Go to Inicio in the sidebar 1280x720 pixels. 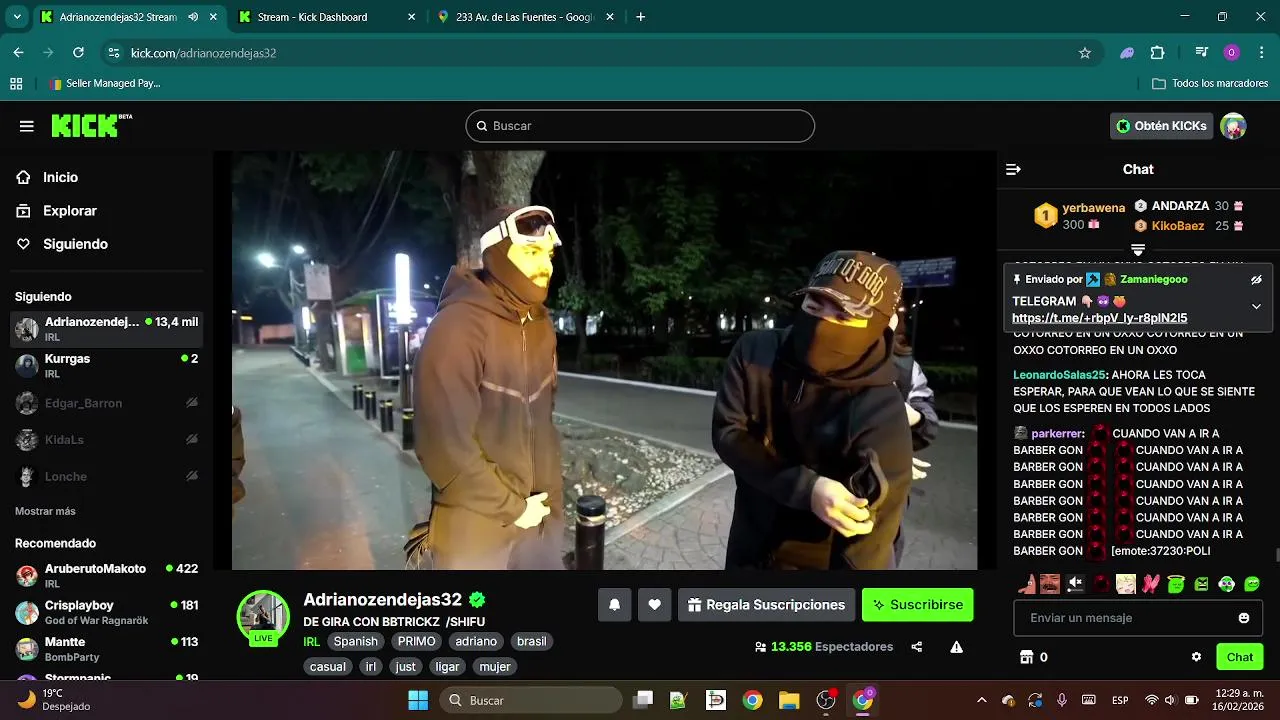(60, 177)
